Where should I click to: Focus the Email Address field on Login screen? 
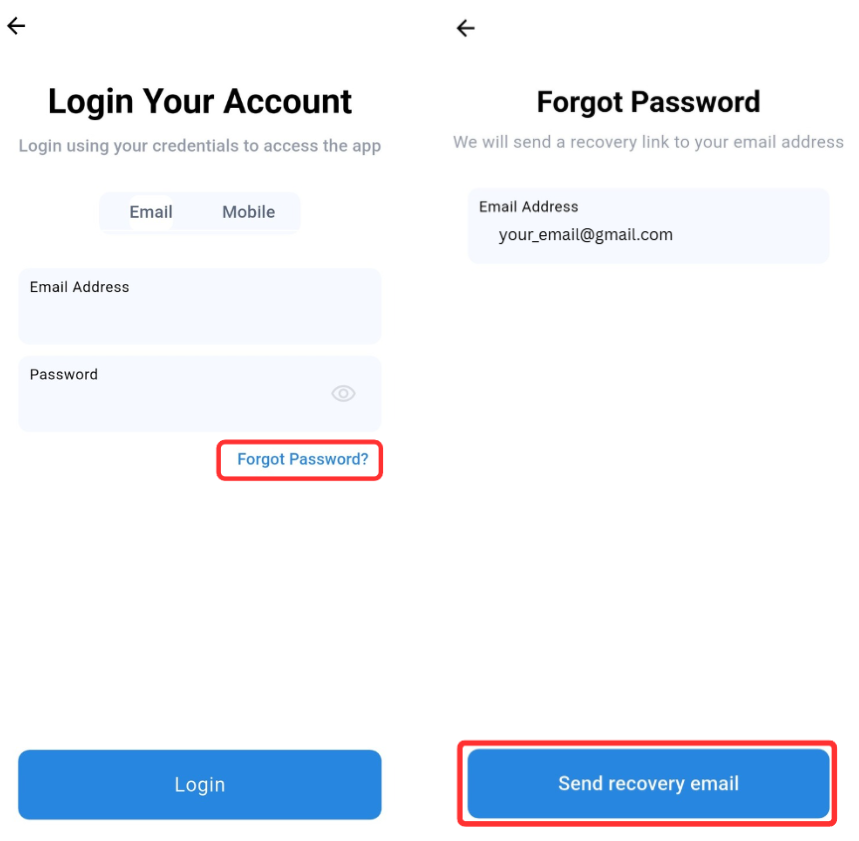[x=199, y=318]
